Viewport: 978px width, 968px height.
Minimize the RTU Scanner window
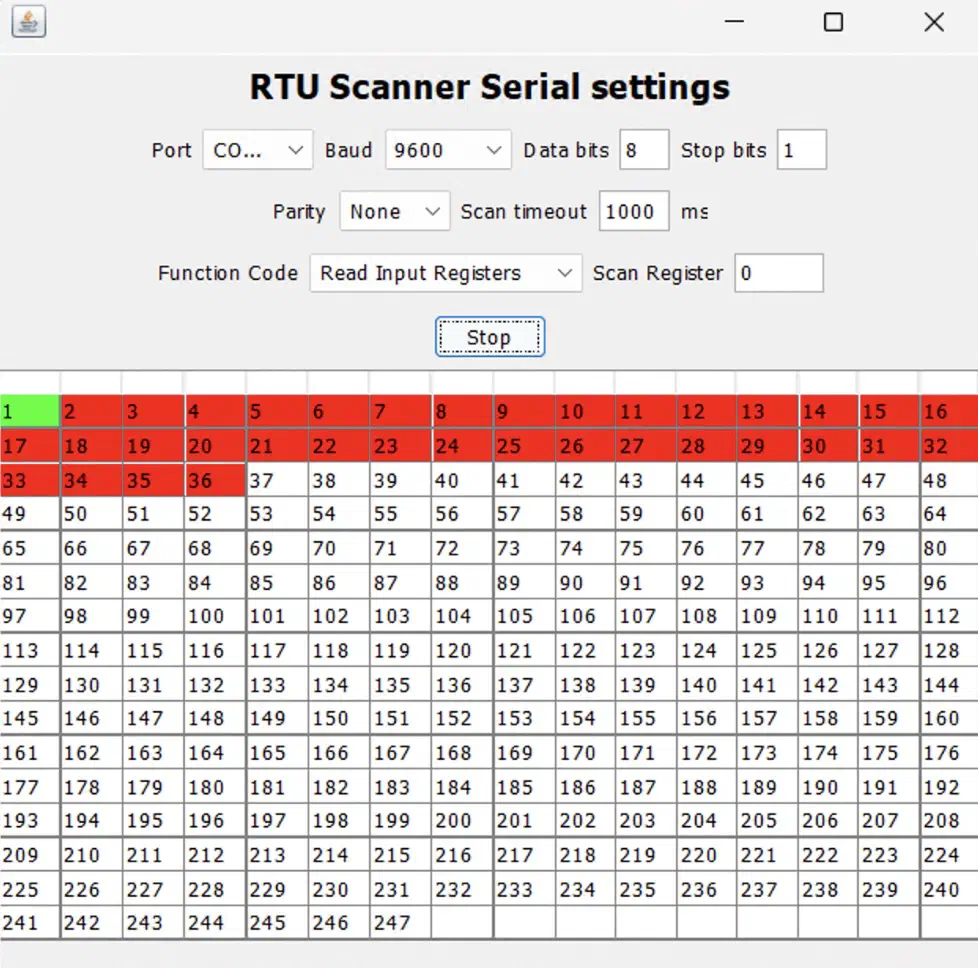pos(734,22)
